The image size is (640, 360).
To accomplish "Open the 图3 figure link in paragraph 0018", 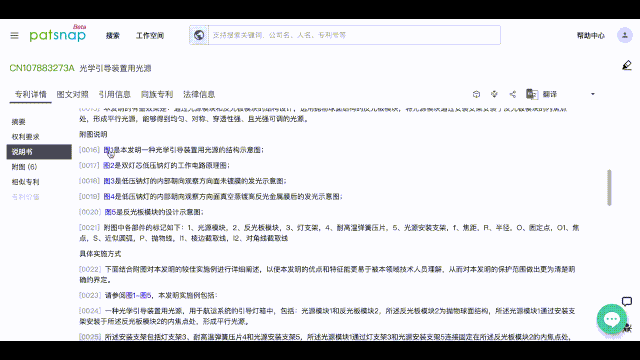I will tap(109, 181).
